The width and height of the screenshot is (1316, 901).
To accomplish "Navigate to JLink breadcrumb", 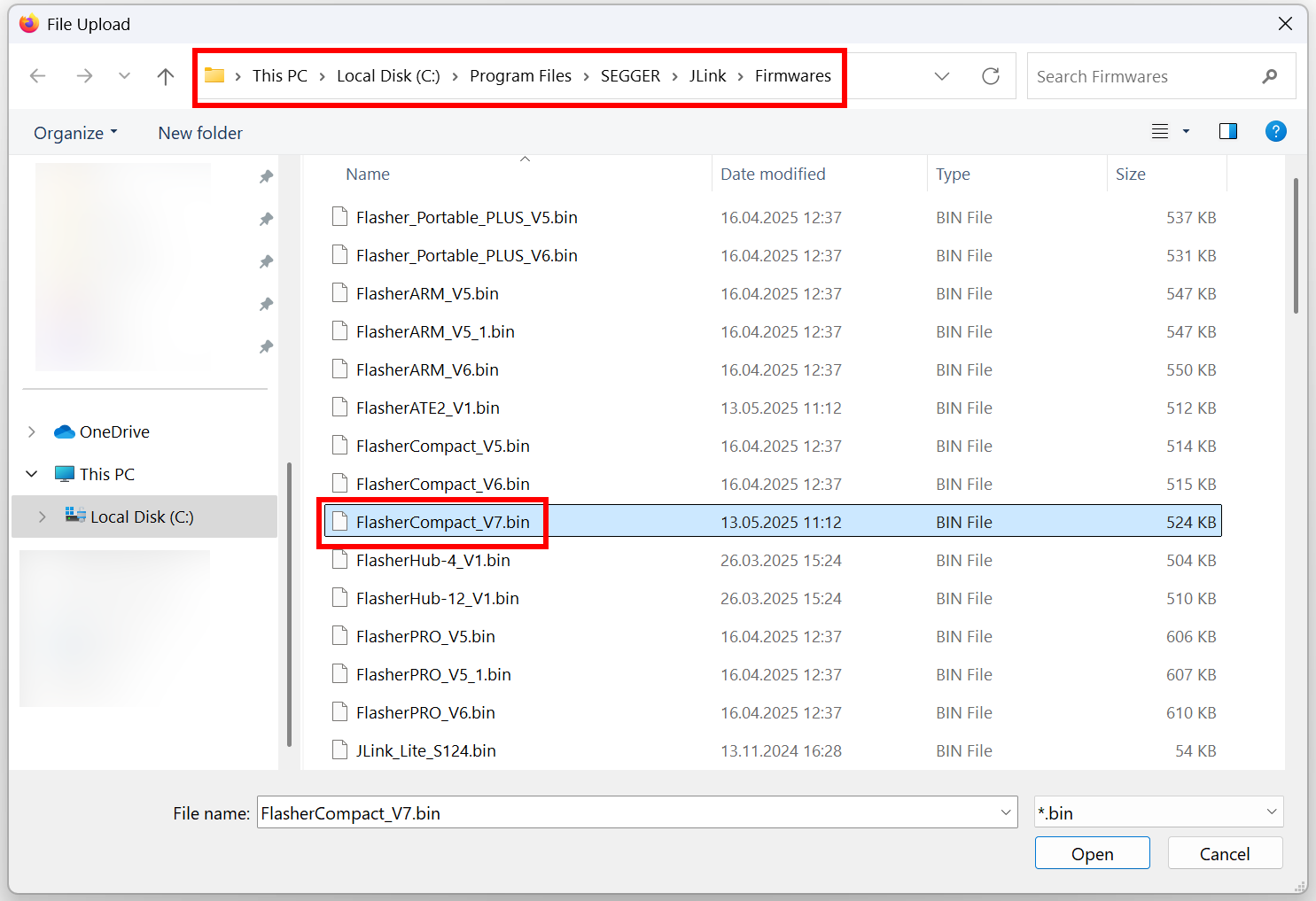I will [x=707, y=76].
